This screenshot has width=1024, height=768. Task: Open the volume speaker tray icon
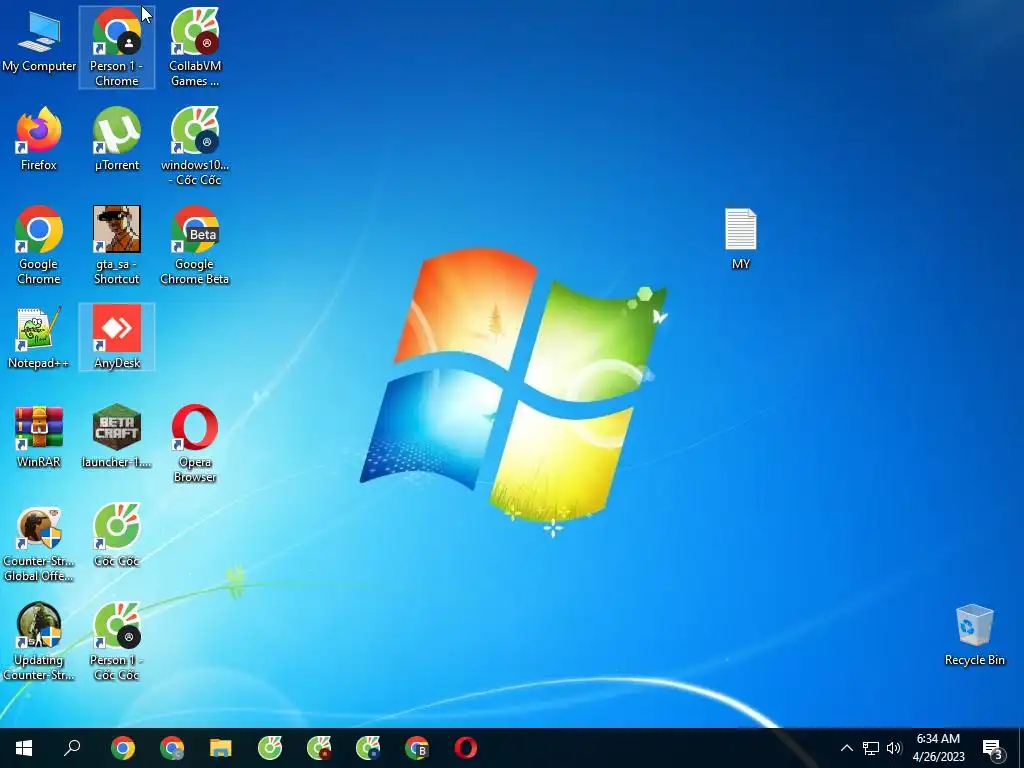[894, 748]
